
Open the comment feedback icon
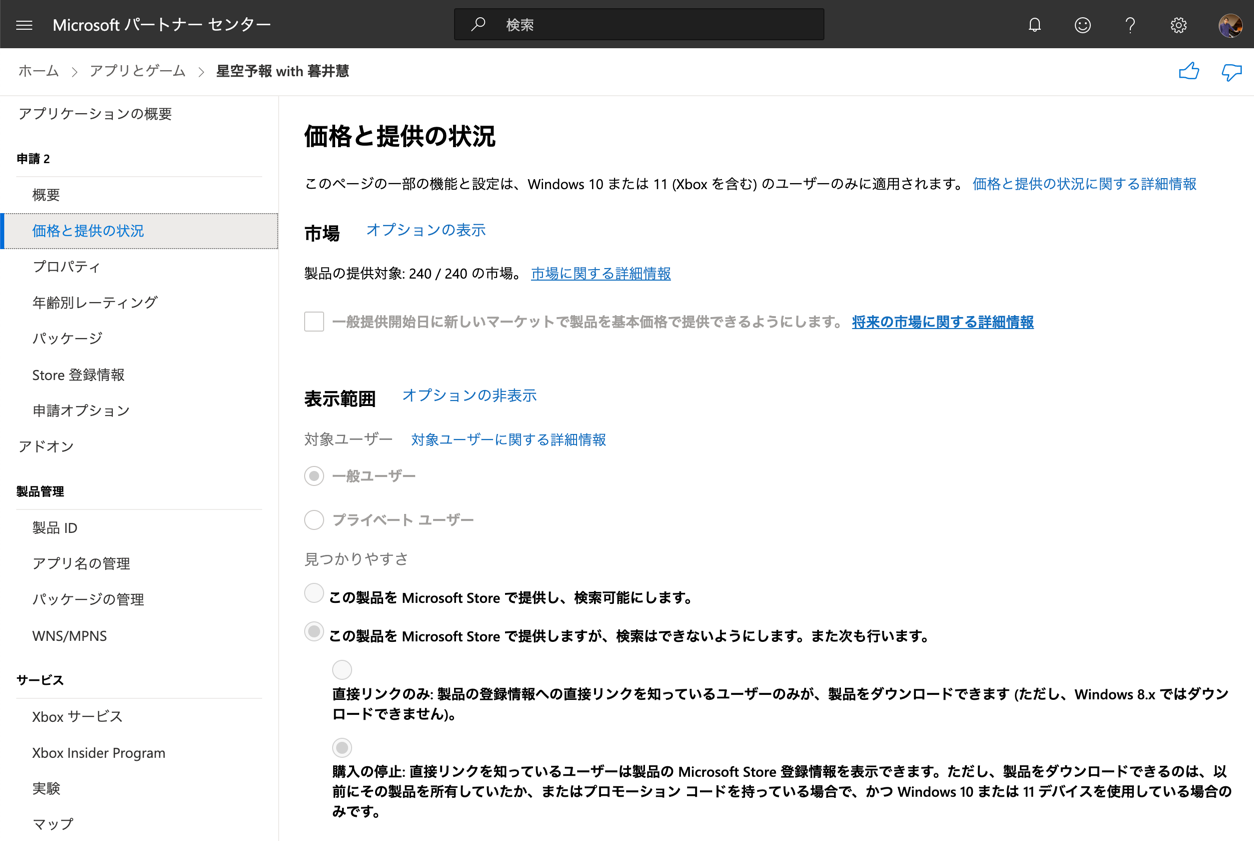(x=1230, y=71)
